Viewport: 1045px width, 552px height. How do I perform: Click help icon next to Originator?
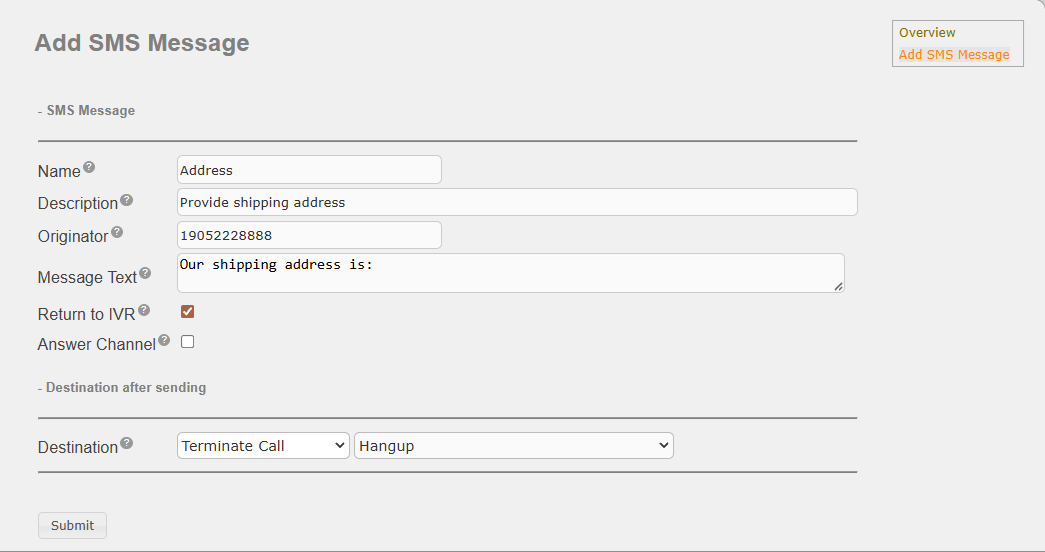point(117,232)
